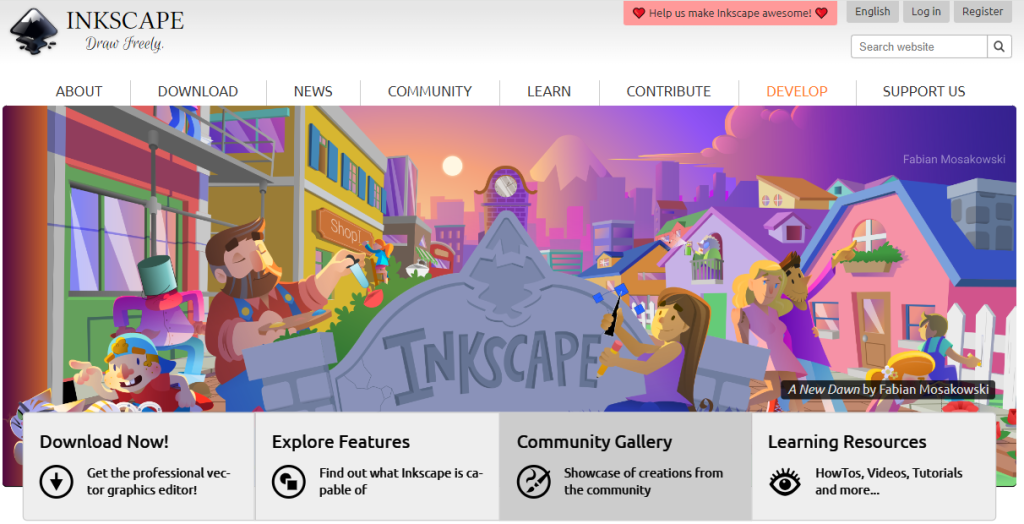Click 'HowTos, Videos, Tutorials and more...' text

coord(889,482)
